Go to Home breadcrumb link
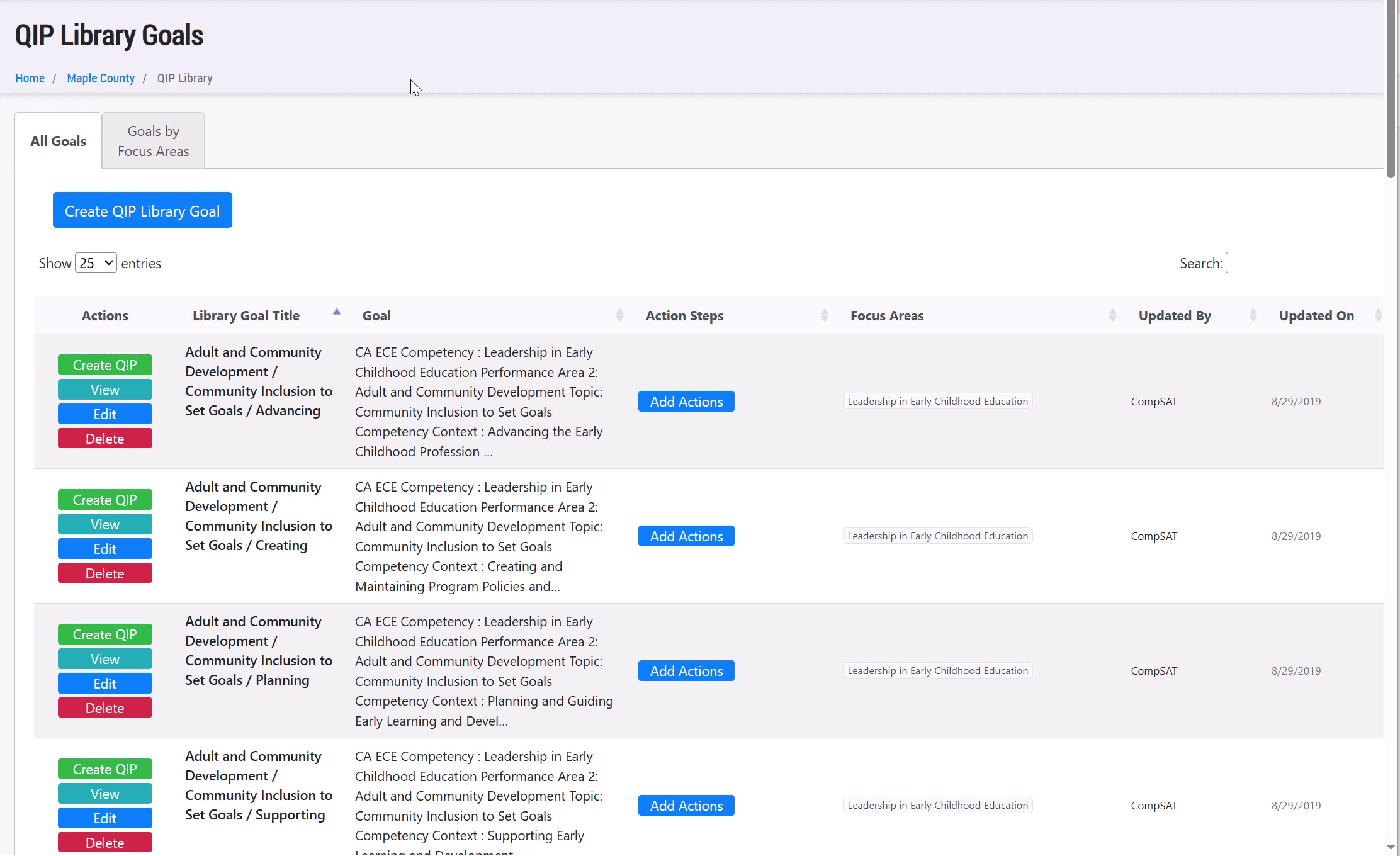 point(30,78)
